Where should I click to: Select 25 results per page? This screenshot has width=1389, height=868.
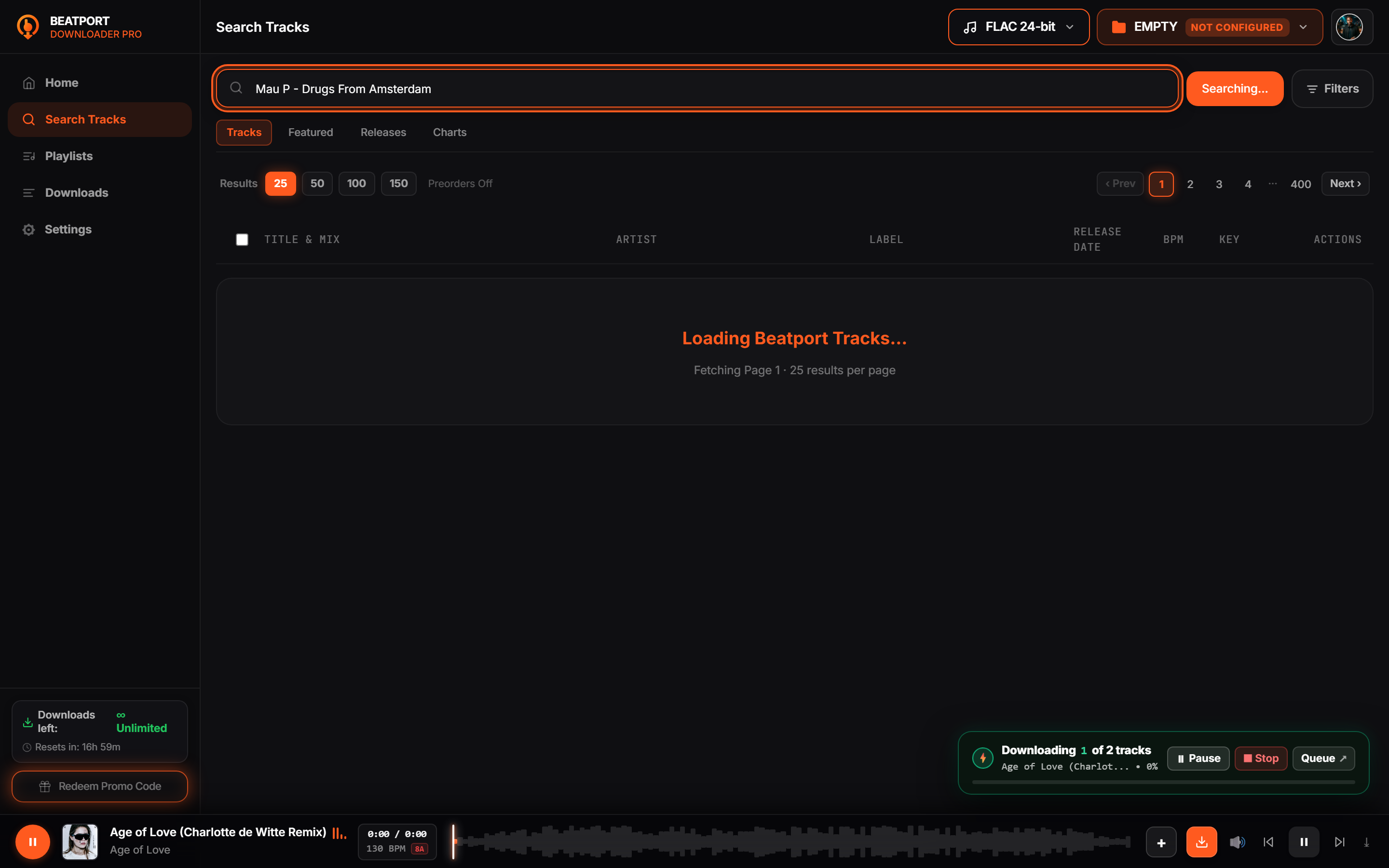(280, 184)
